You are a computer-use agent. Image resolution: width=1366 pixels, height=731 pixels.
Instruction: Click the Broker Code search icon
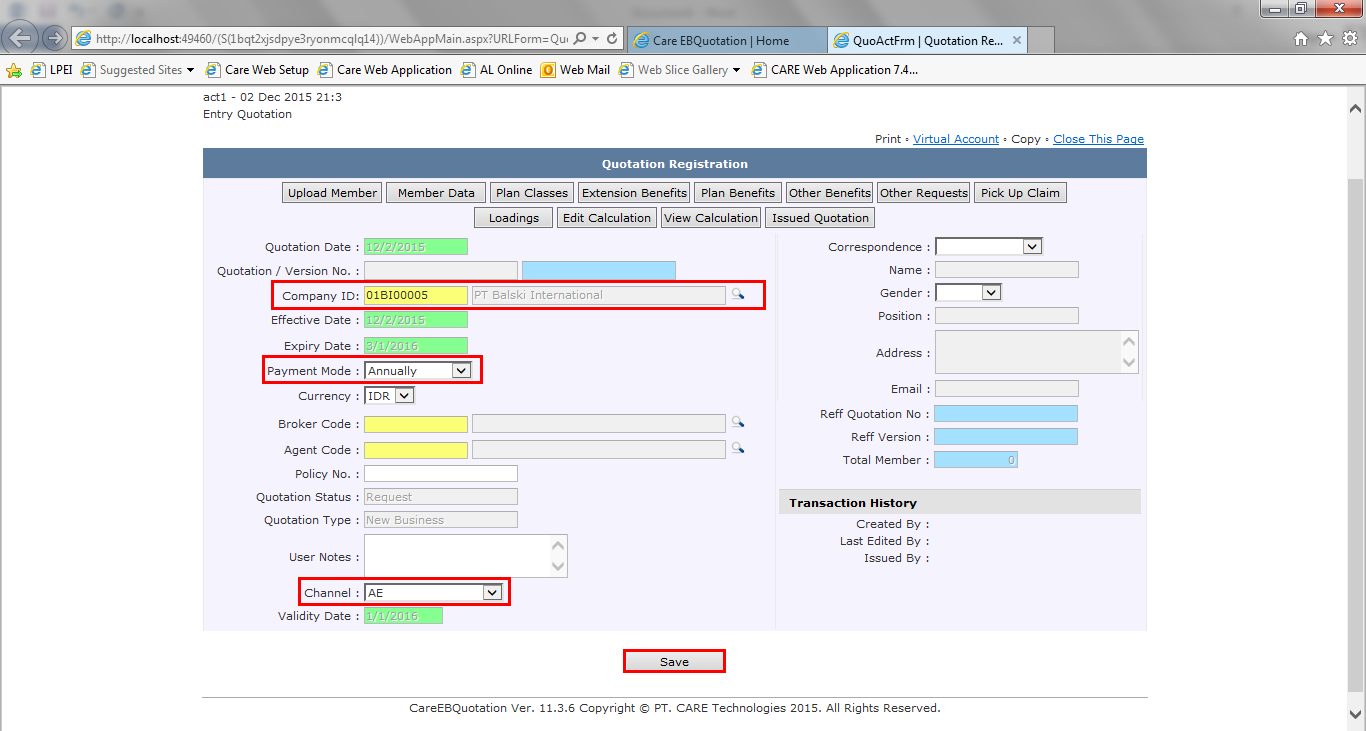(x=738, y=423)
